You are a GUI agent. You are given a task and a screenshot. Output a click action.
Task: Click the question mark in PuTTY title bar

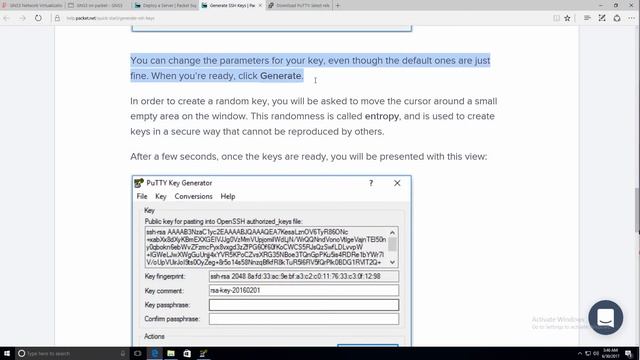pos(371,183)
